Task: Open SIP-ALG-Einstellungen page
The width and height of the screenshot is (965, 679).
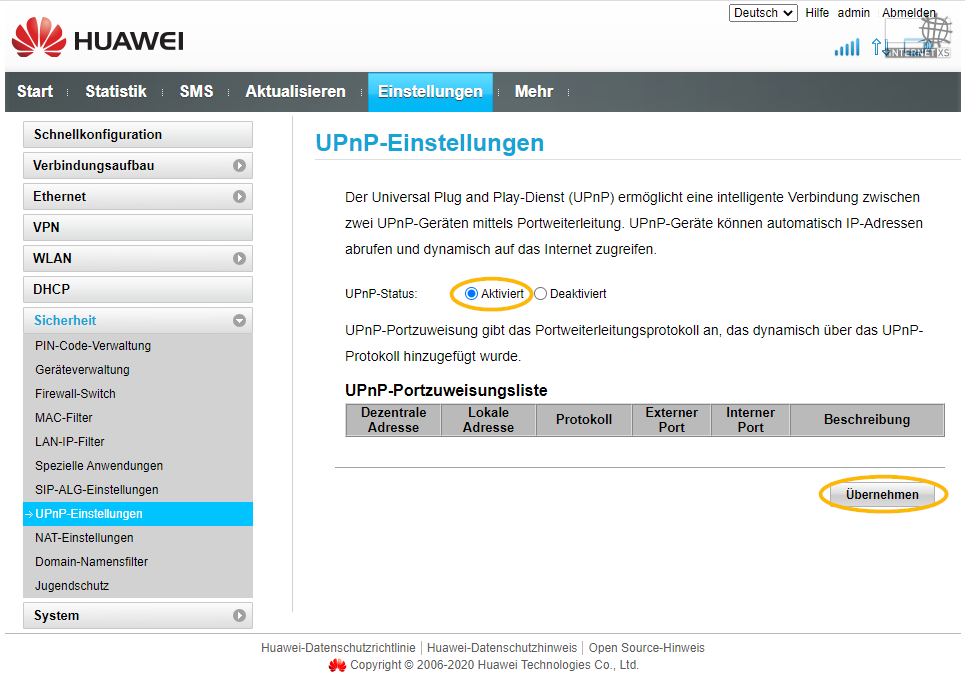Action: pyautogui.click(x=97, y=490)
